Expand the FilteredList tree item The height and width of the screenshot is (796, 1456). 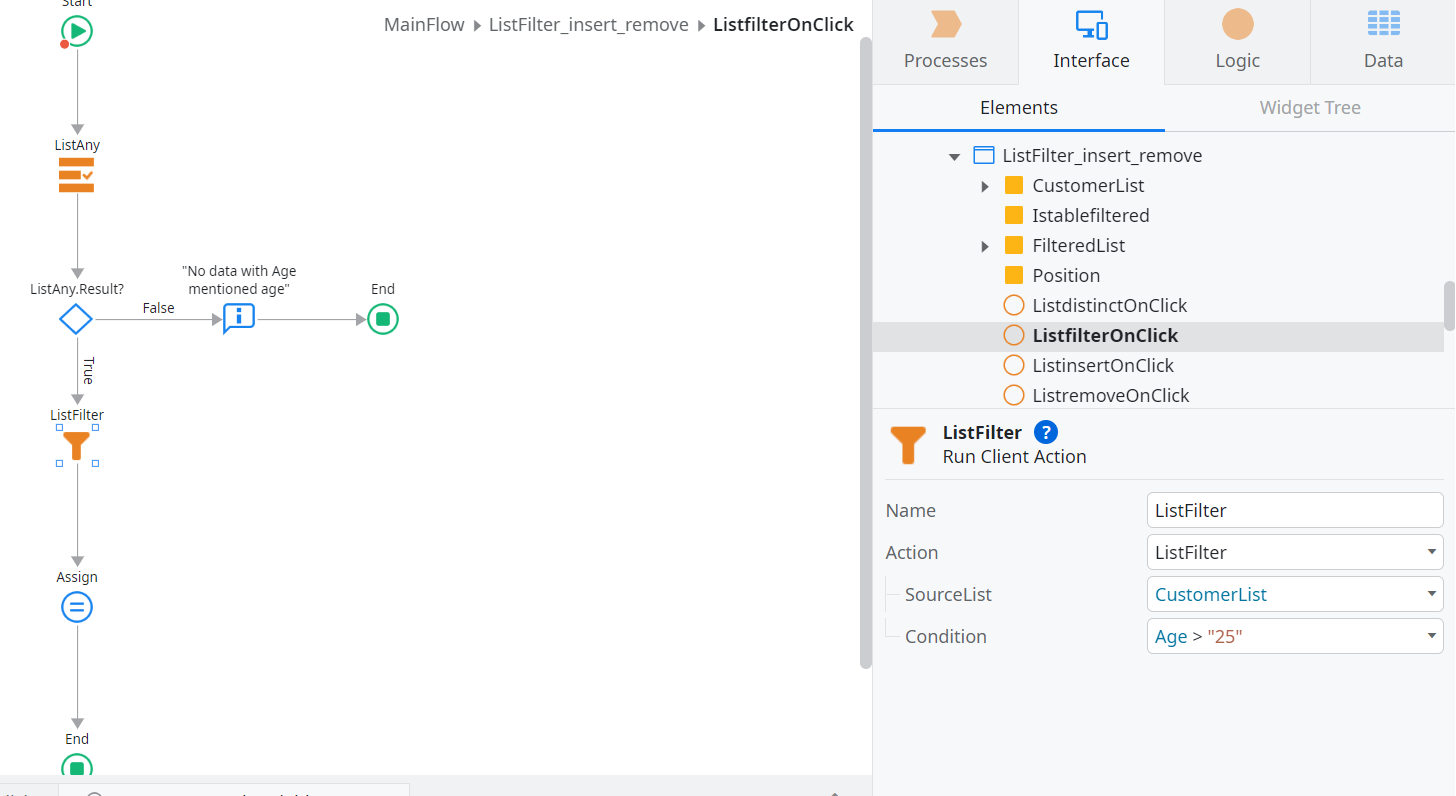click(984, 245)
